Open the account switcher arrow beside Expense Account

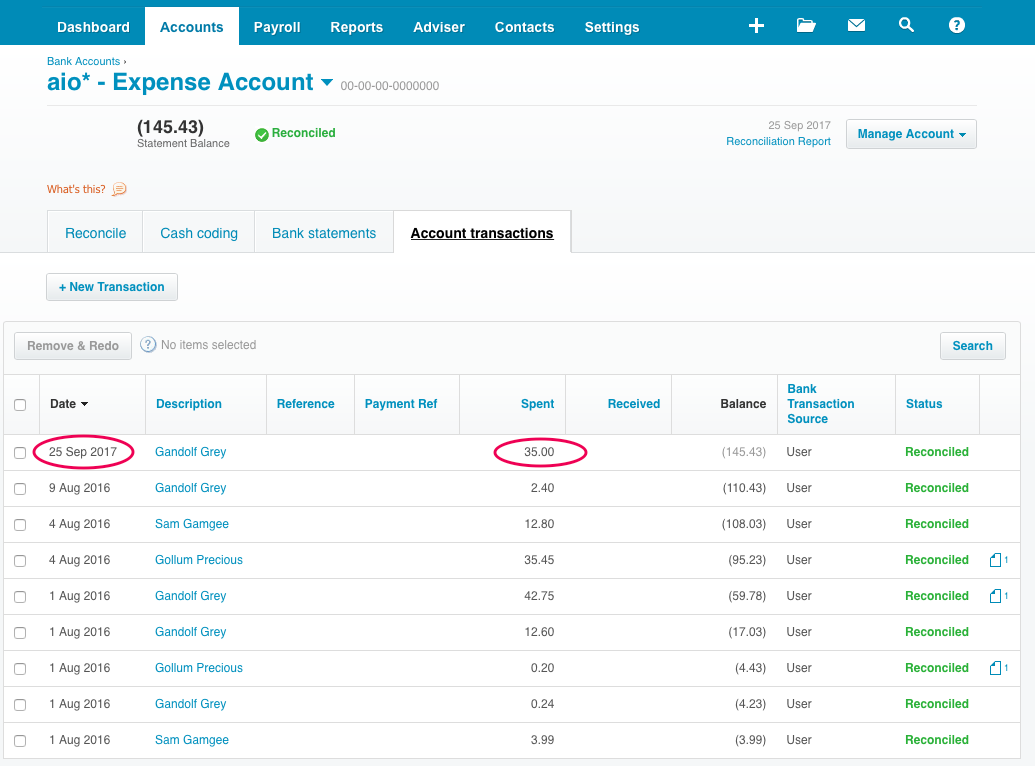click(327, 83)
